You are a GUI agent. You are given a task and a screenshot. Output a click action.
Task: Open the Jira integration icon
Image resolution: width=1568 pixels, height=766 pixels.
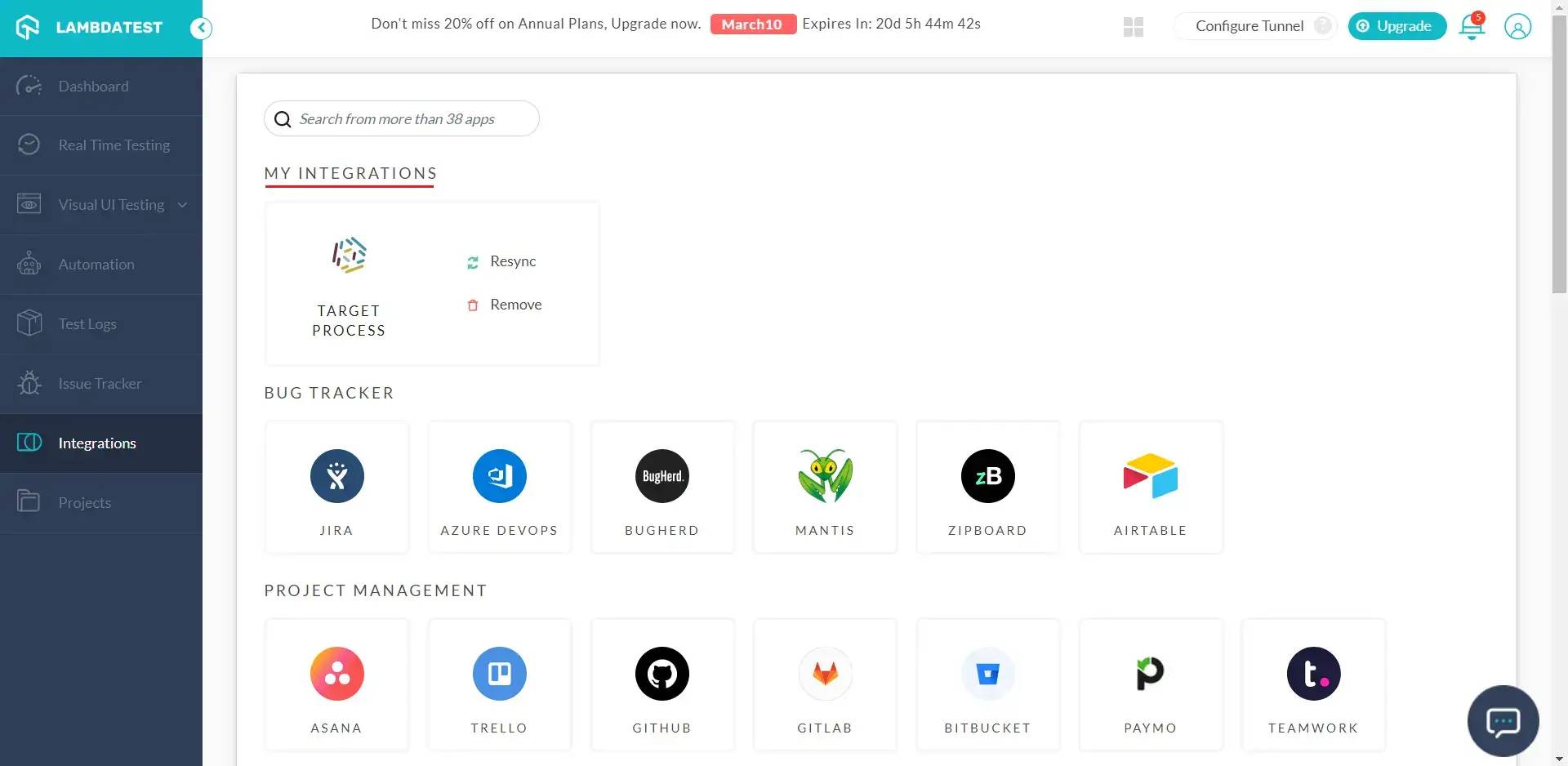[x=336, y=477]
